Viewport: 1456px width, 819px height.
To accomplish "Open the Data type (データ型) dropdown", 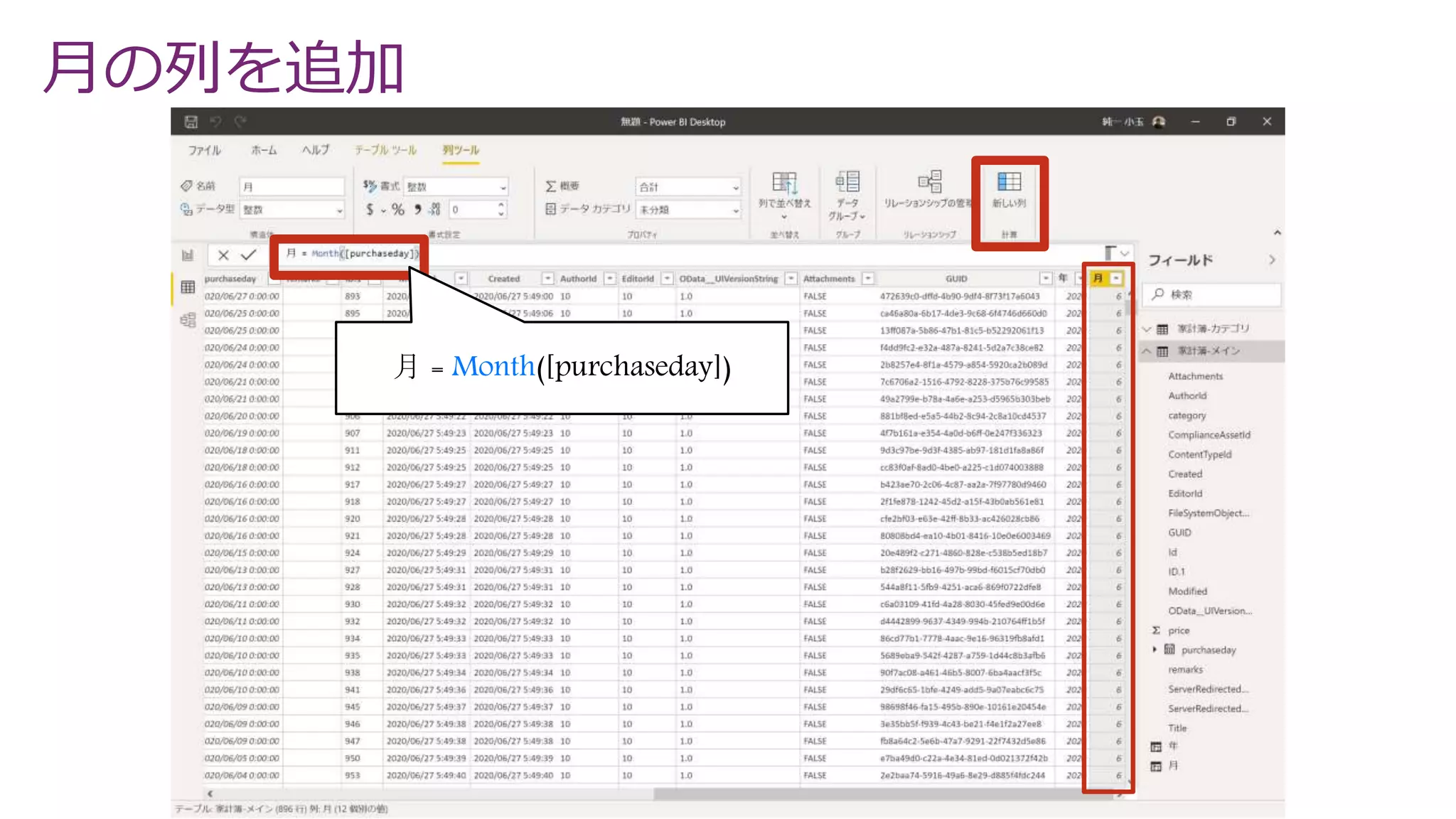I will pos(339,210).
